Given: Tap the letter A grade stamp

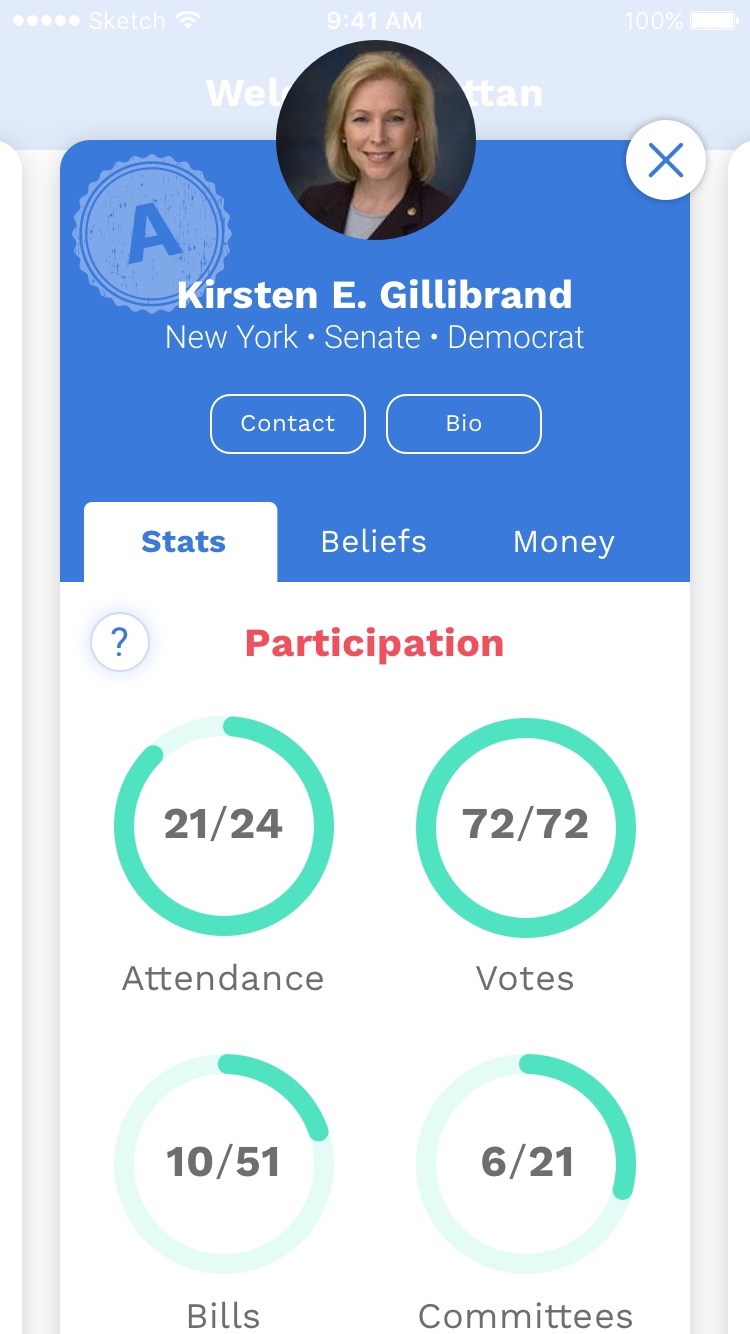Looking at the screenshot, I should (x=152, y=234).
